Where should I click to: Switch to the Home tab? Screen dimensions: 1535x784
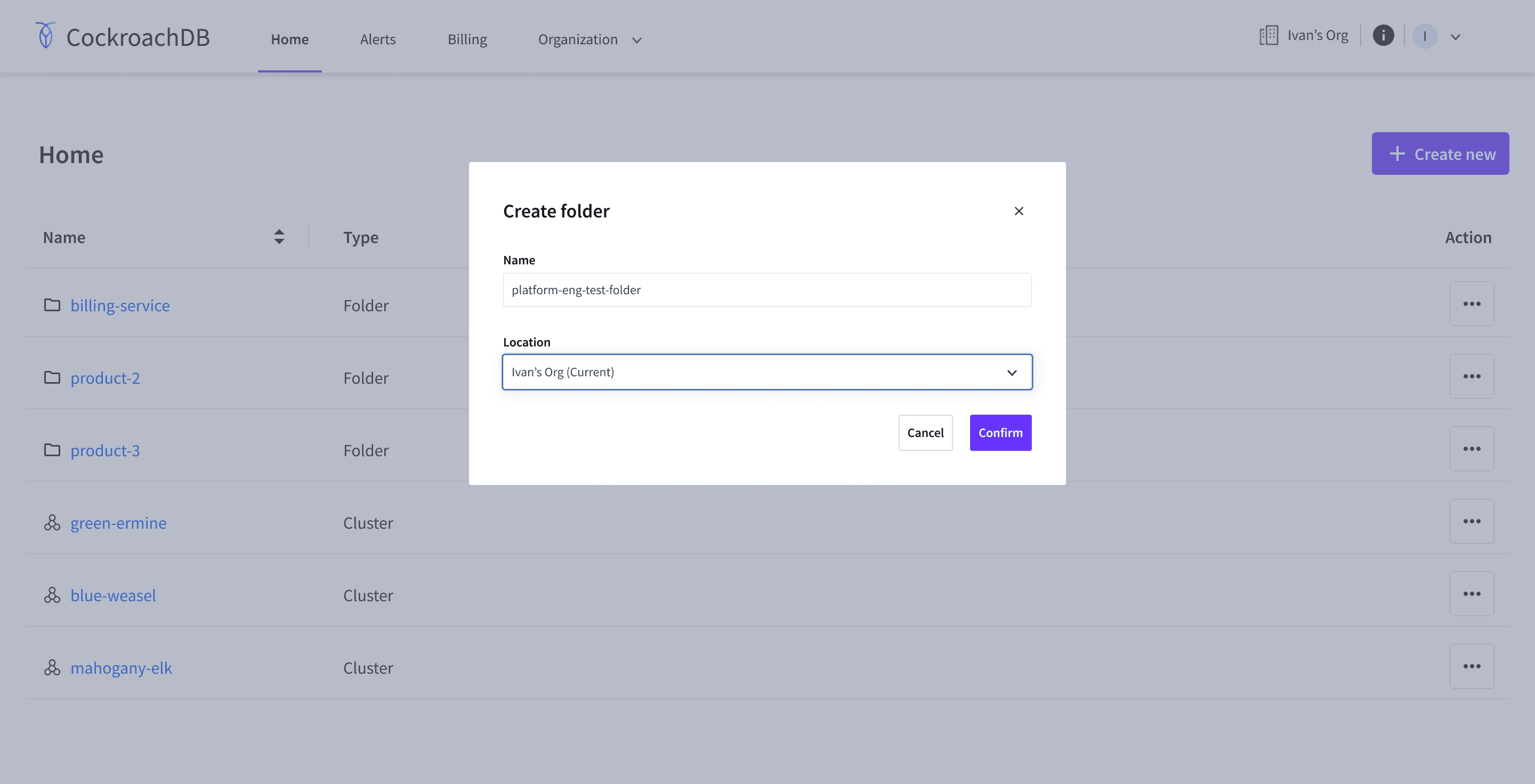coord(289,39)
